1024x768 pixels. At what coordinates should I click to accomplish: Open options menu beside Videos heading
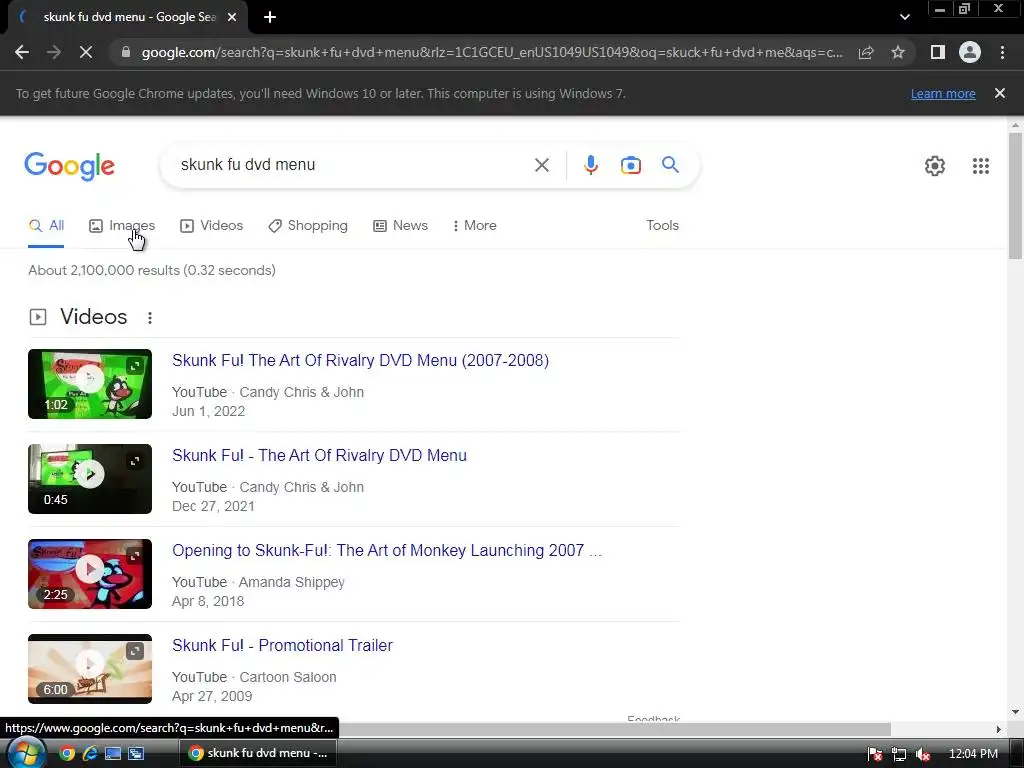150,317
